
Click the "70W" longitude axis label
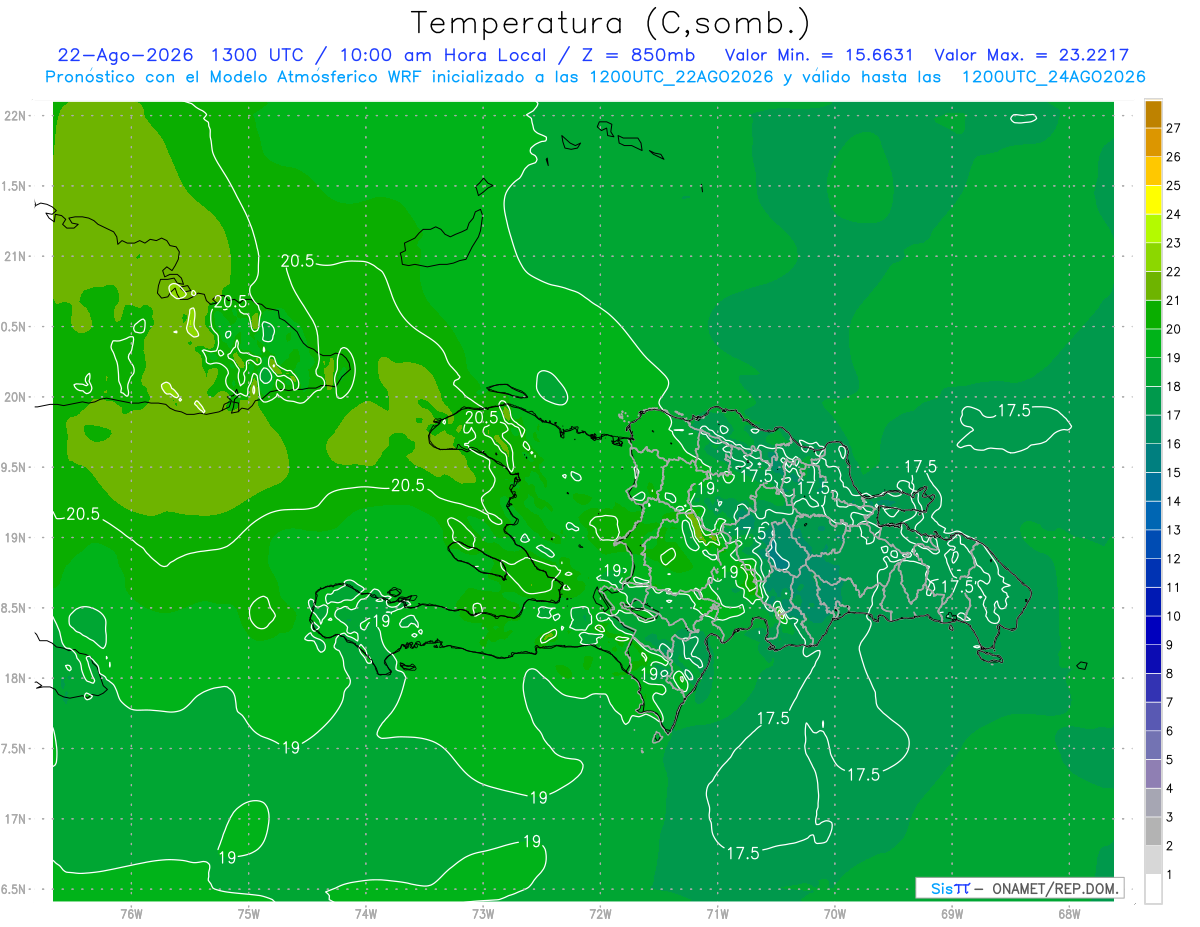[834, 913]
